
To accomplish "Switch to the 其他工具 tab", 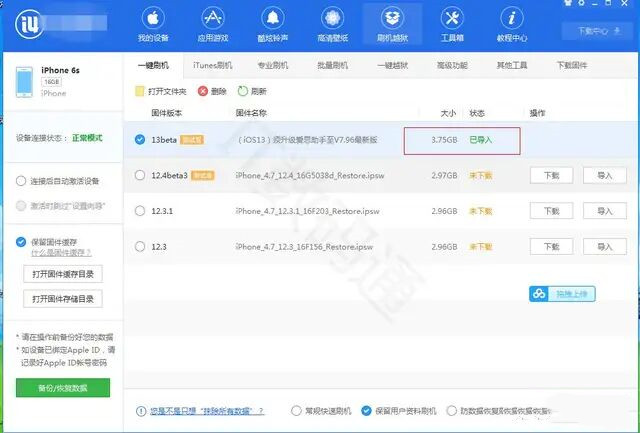I will click(512, 65).
